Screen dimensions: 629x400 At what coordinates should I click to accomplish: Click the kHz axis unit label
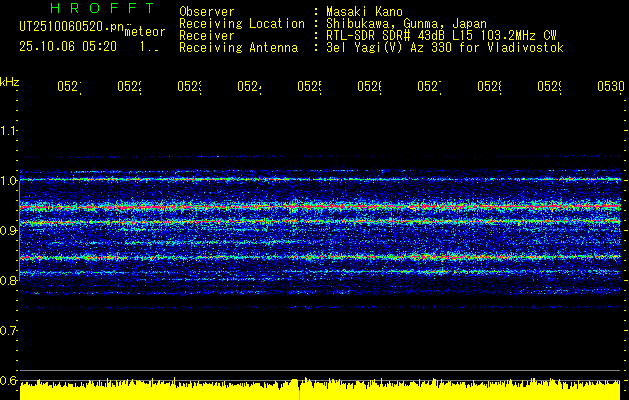tap(10, 83)
